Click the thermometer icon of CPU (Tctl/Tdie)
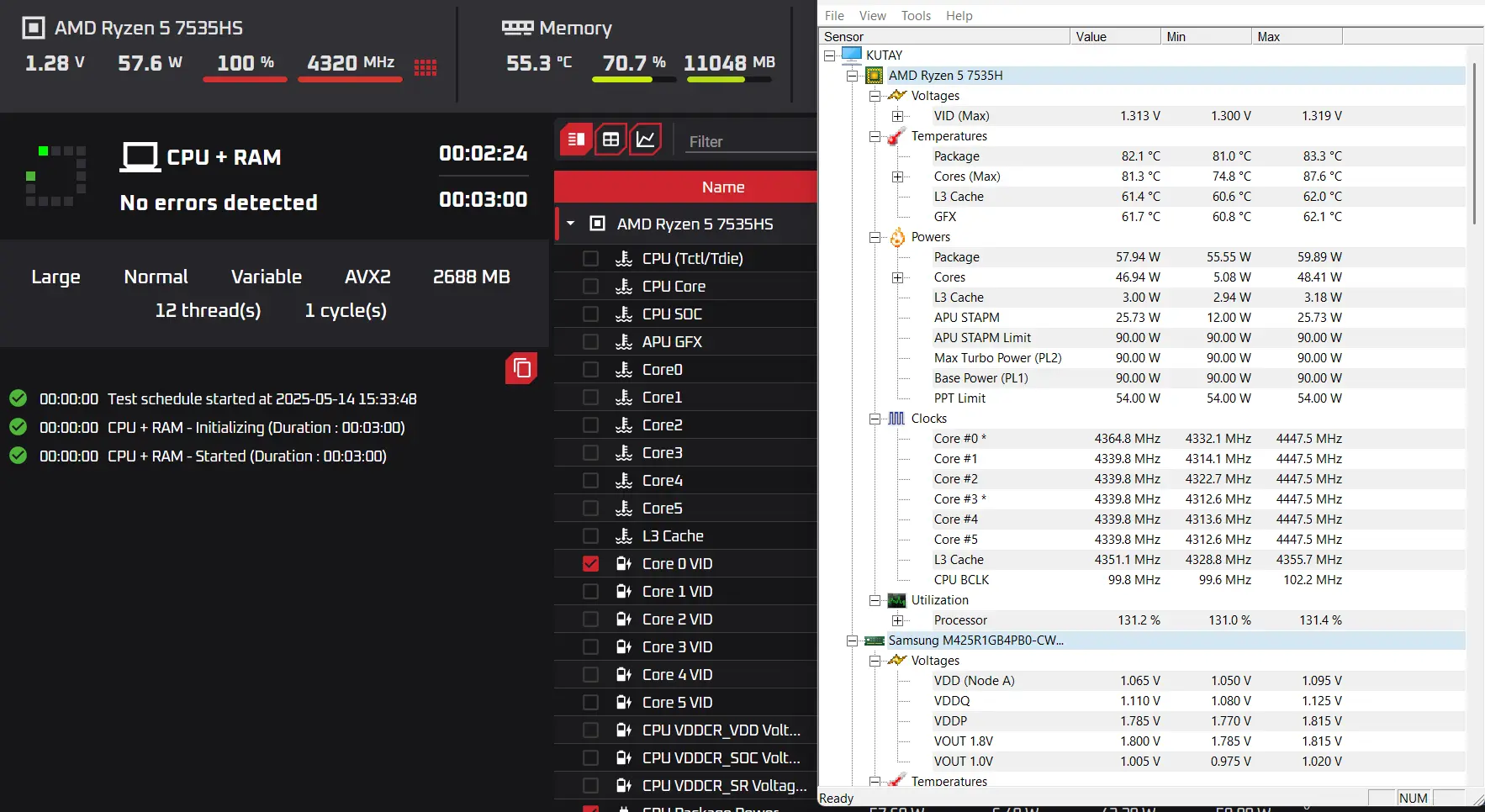Image resolution: width=1485 pixels, height=812 pixels. [624, 259]
